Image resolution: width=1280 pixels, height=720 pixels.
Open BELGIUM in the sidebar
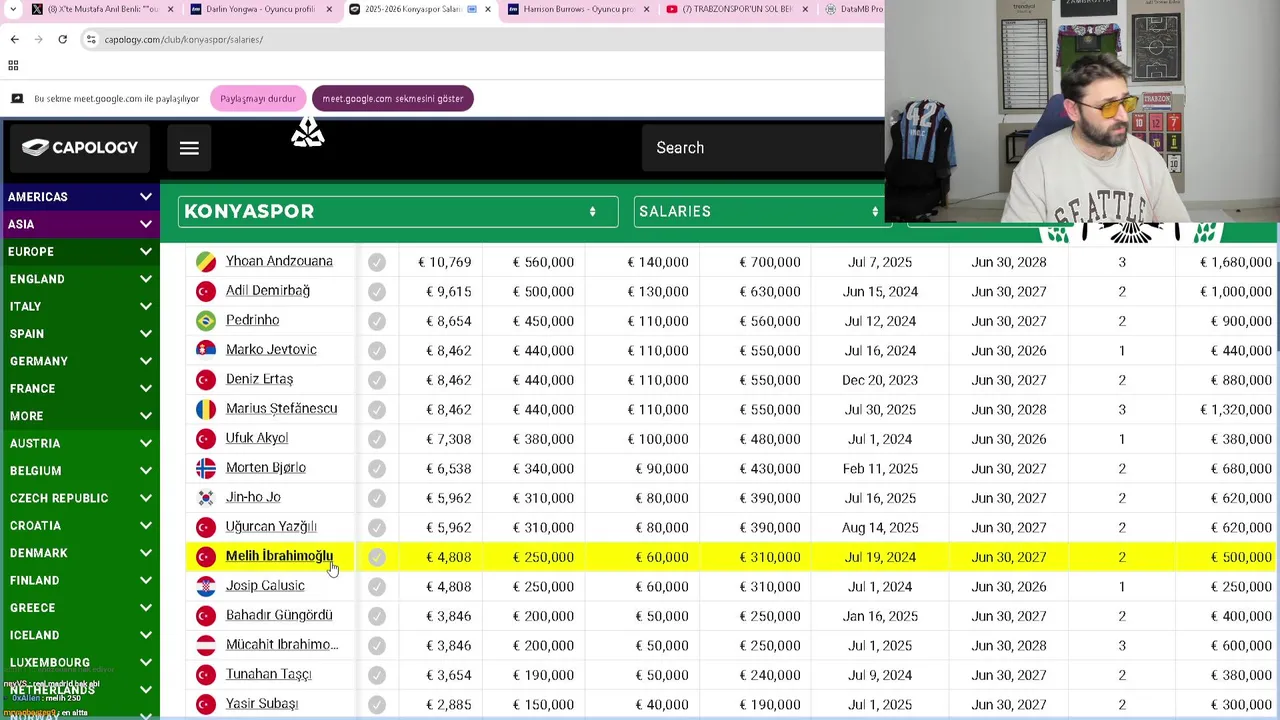(x=80, y=471)
